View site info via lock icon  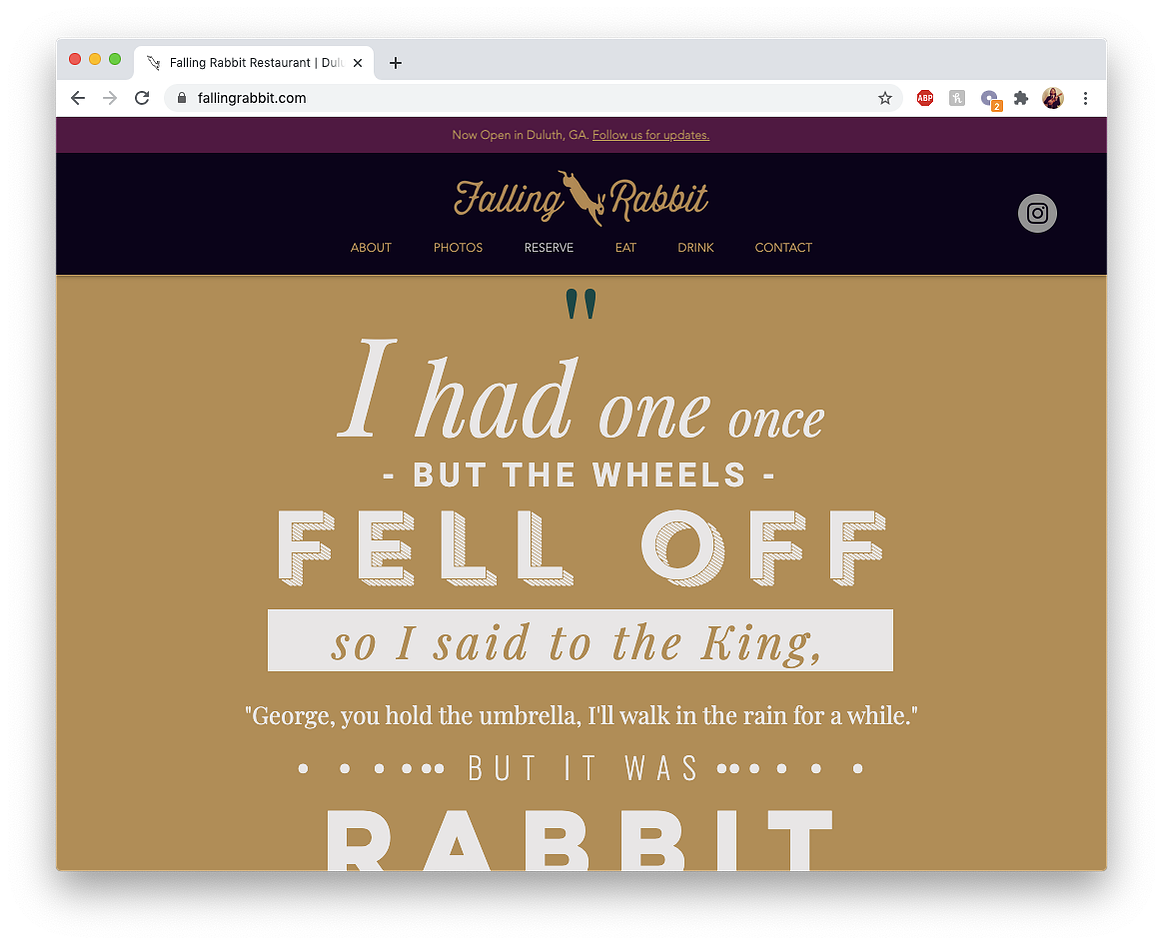coord(182,98)
